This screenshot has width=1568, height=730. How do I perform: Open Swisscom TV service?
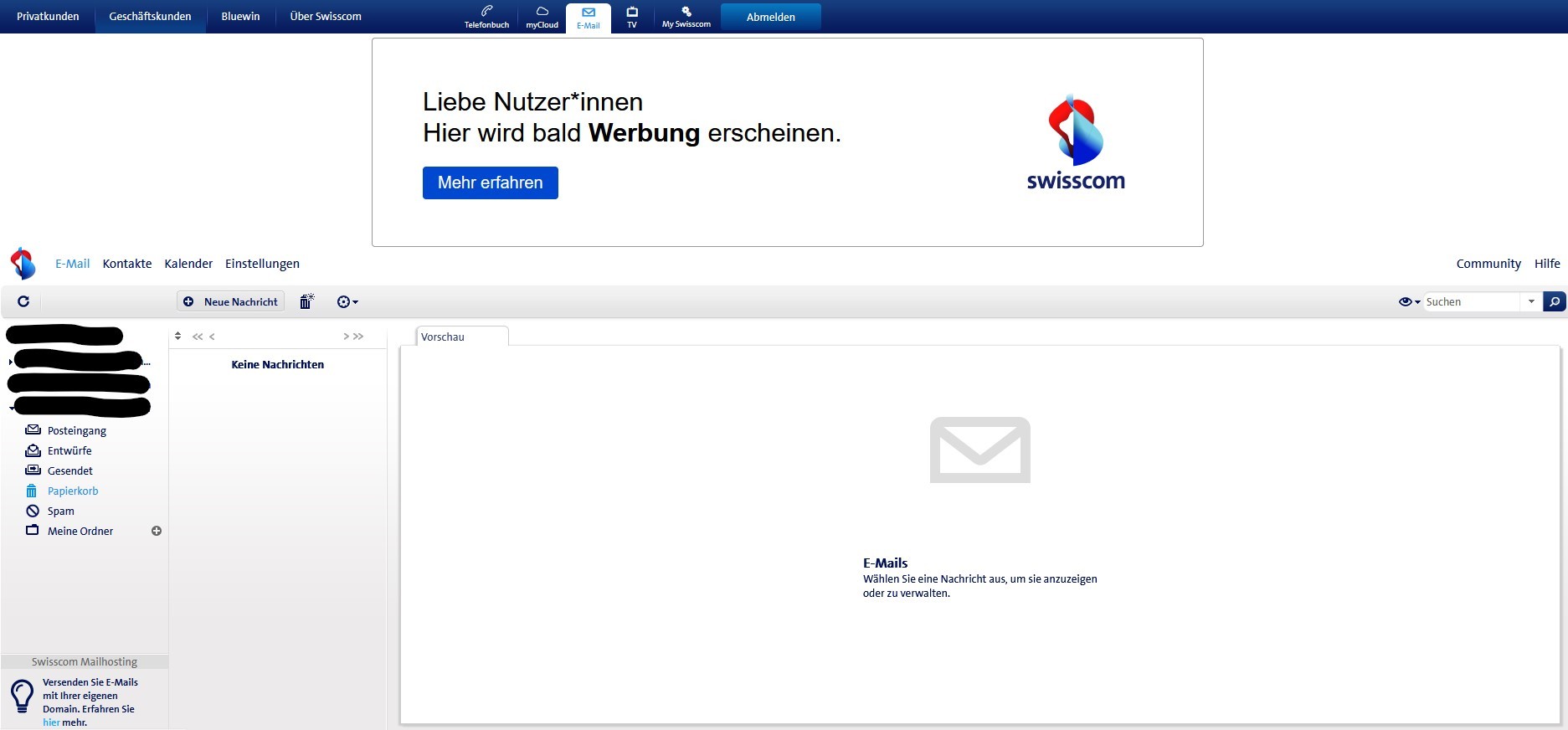click(632, 17)
